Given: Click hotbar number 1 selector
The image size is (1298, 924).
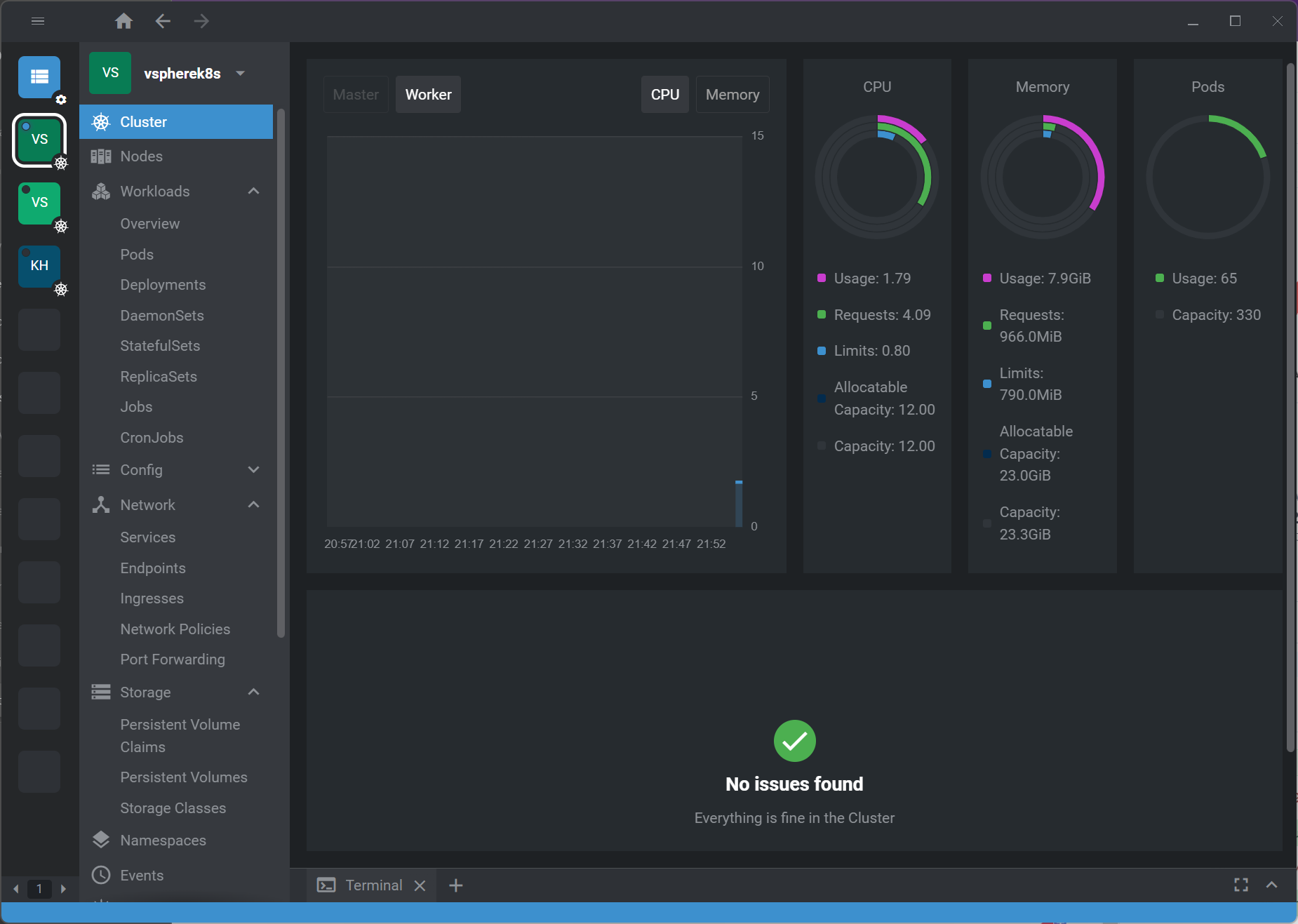Looking at the screenshot, I should pos(39,889).
